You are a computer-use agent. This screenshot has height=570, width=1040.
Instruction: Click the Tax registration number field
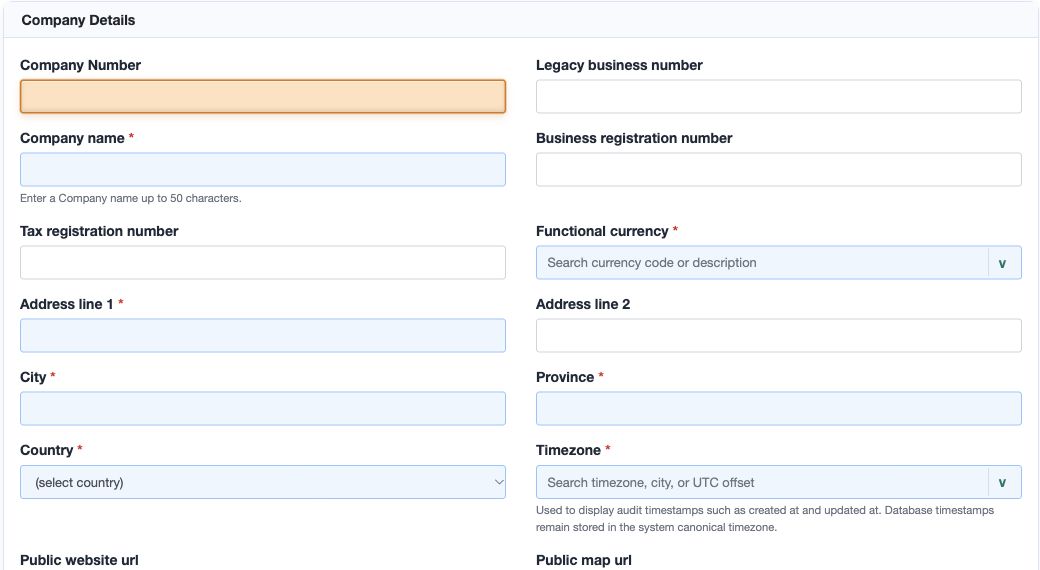click(x=263, y=262)
